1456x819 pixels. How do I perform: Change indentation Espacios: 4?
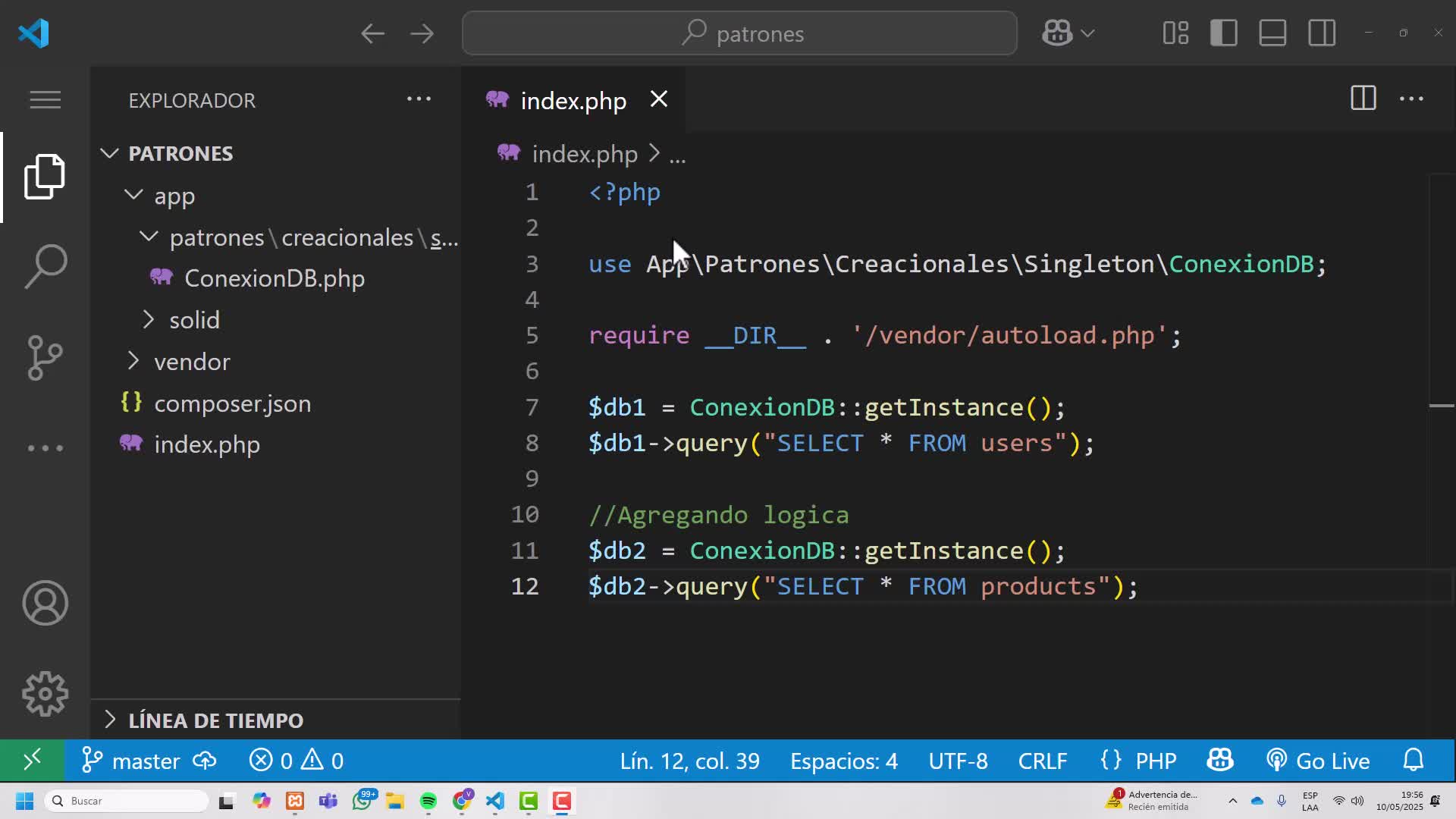point(843,761)
